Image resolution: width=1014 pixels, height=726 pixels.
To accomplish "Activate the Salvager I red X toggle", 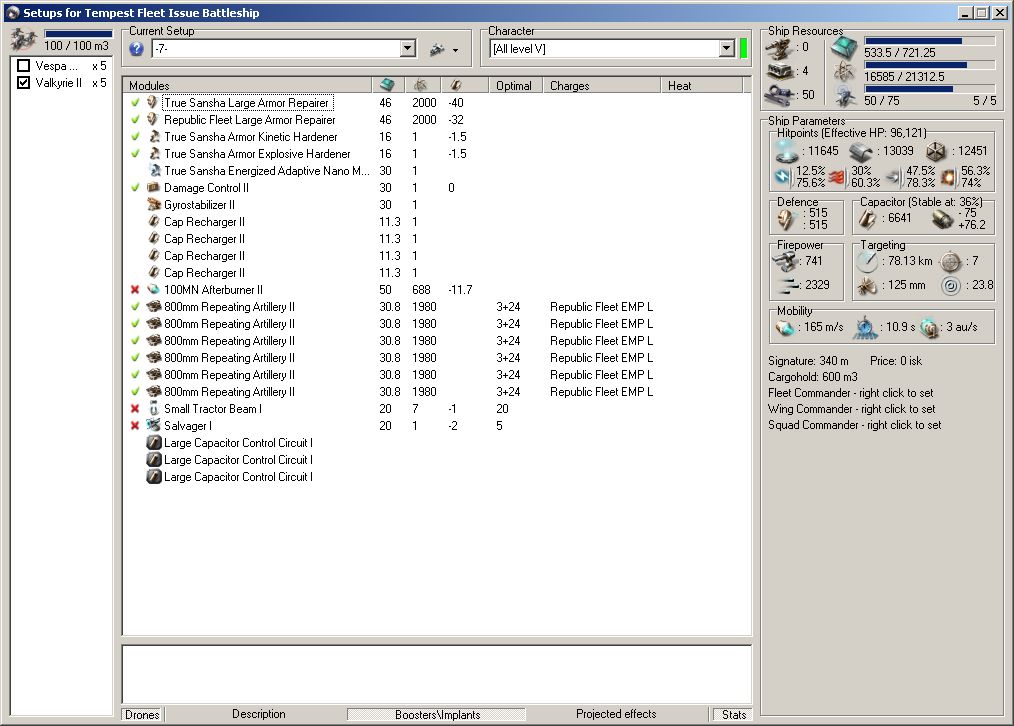I will click(135, 425).
